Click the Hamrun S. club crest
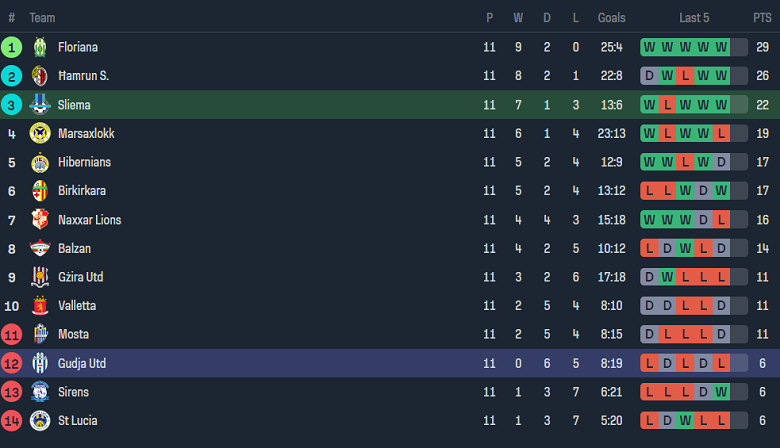The height and width of the screenshot is (448, 780). pos(40,76)
